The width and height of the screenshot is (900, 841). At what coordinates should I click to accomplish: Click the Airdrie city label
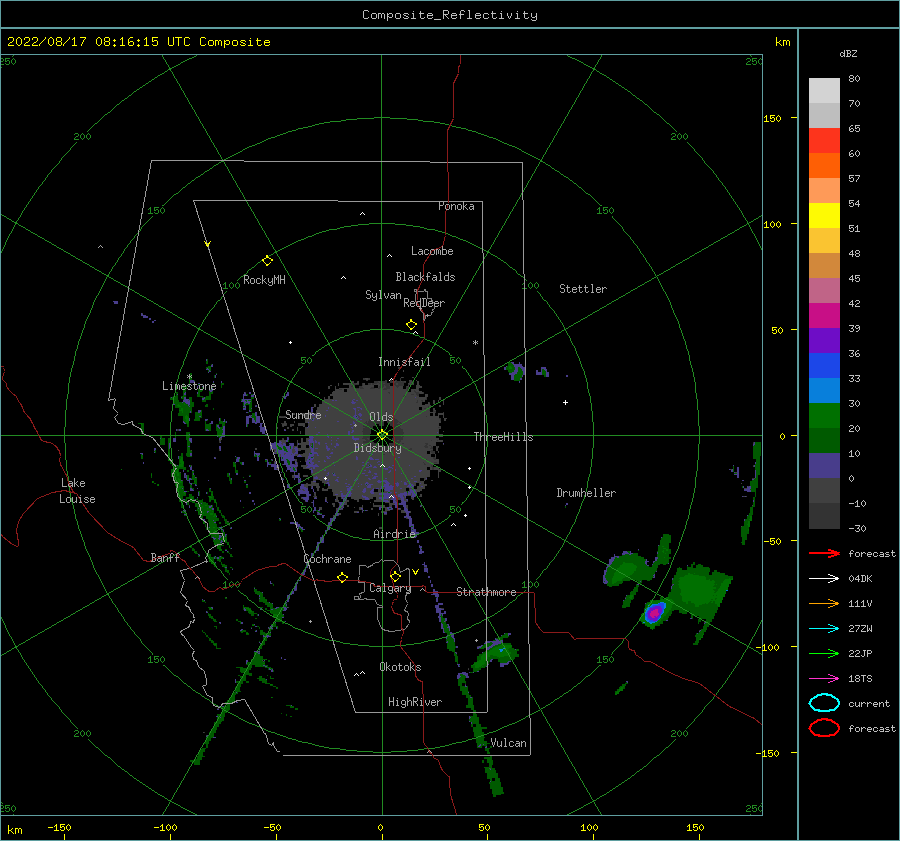point(394,534)
